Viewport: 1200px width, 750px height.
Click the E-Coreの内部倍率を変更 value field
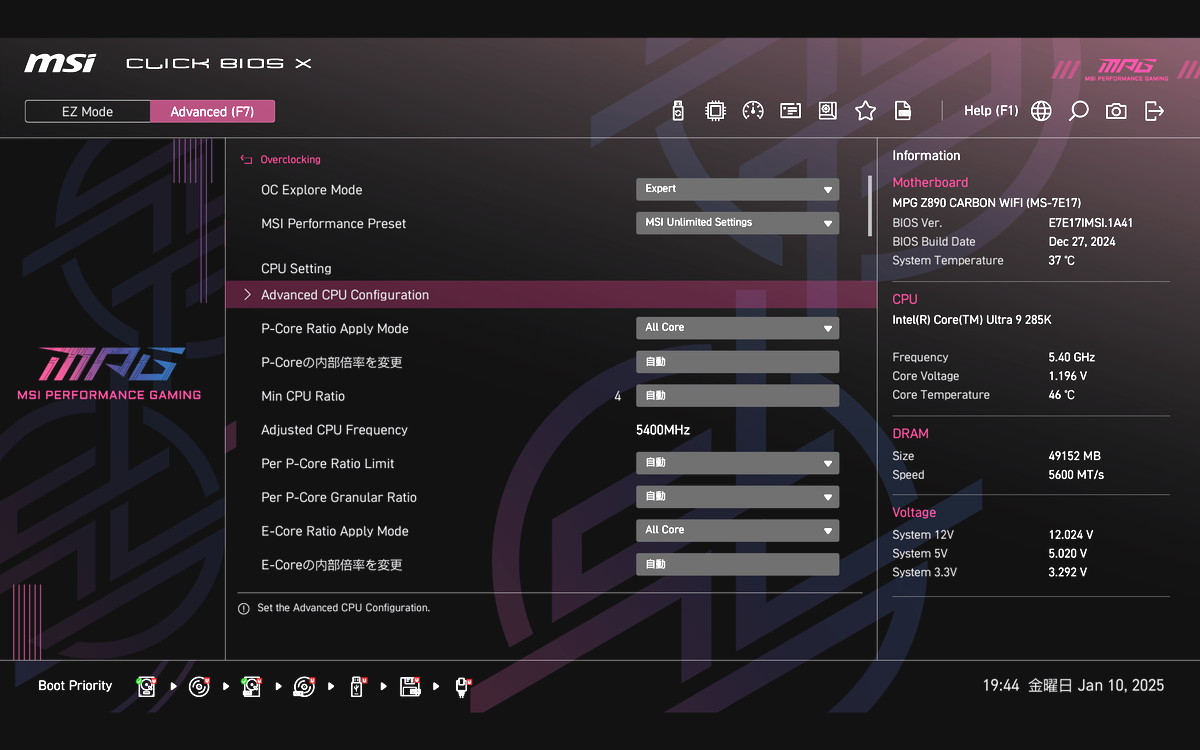click(737, 564)
